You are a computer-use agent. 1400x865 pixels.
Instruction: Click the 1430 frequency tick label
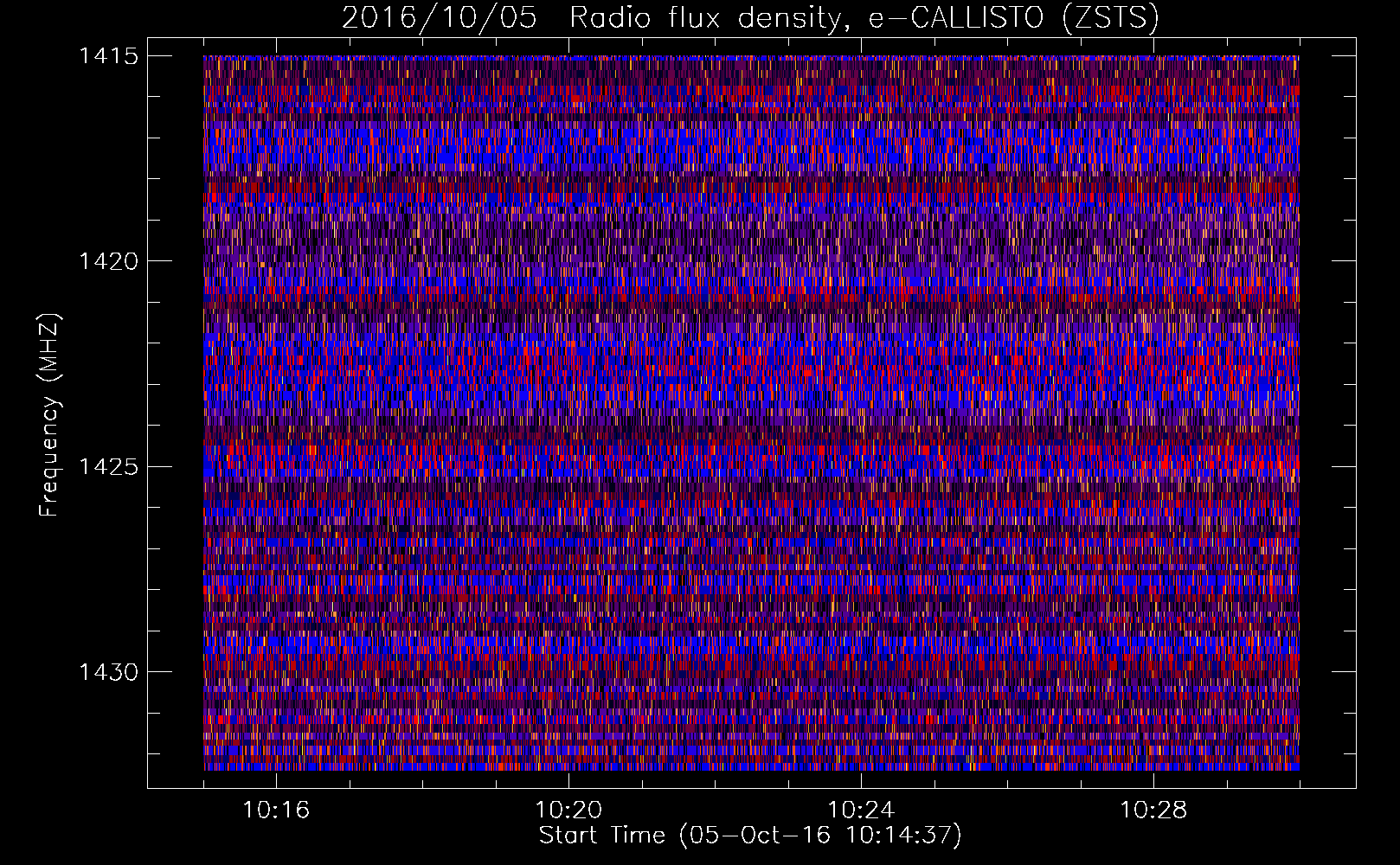click(108, 672)
